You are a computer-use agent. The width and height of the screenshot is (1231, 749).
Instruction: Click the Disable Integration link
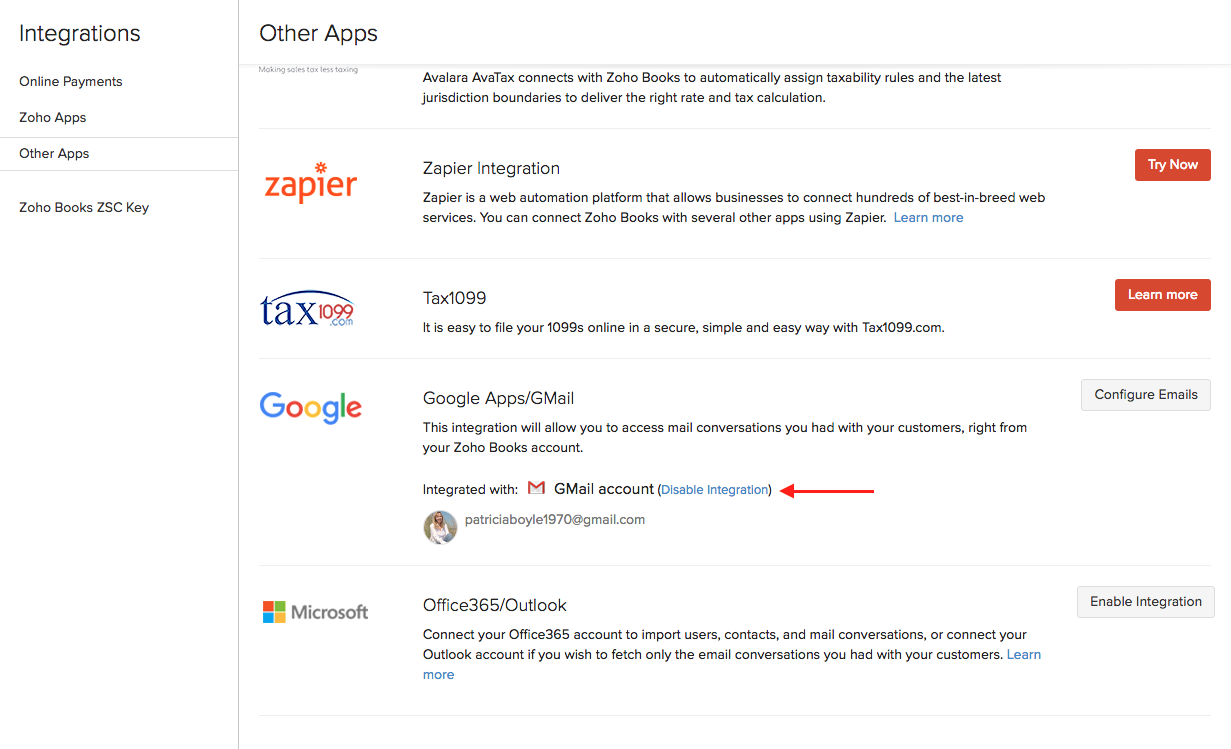[x=714, y=490]
